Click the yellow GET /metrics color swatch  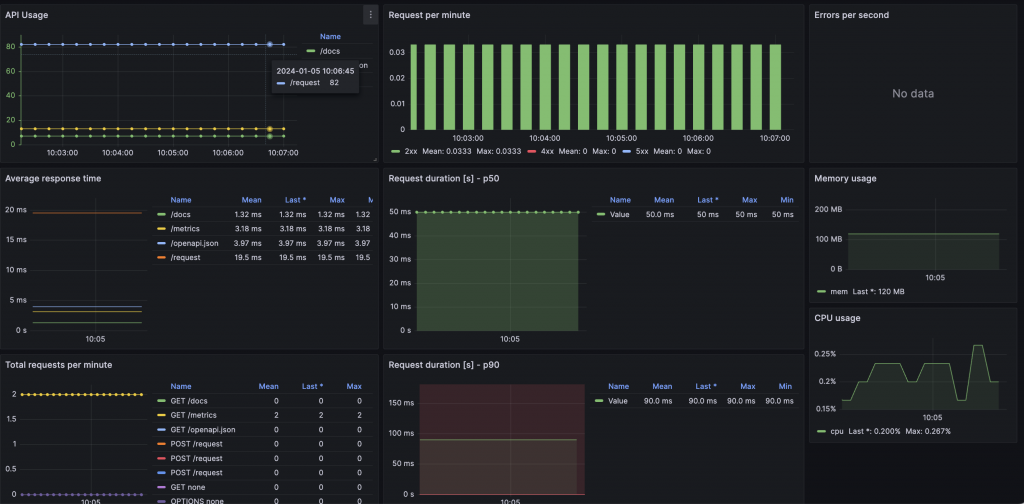[161, 415]
